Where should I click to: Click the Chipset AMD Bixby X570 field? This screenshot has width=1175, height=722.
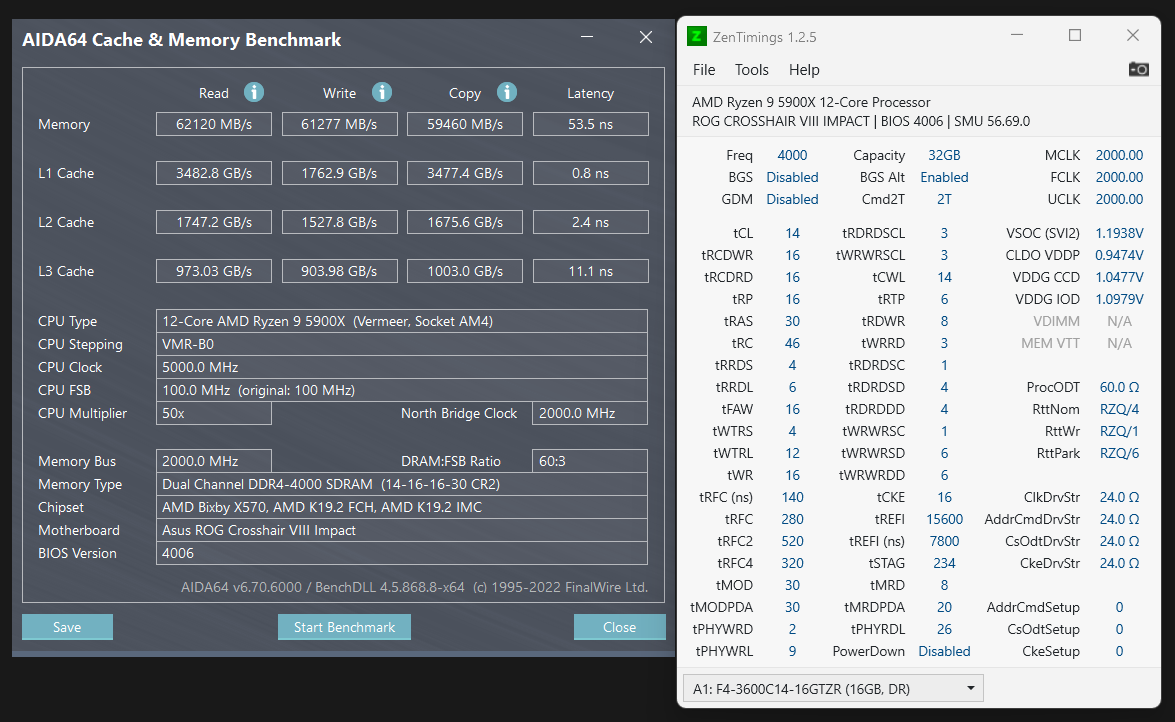click(x=402, y=507)
